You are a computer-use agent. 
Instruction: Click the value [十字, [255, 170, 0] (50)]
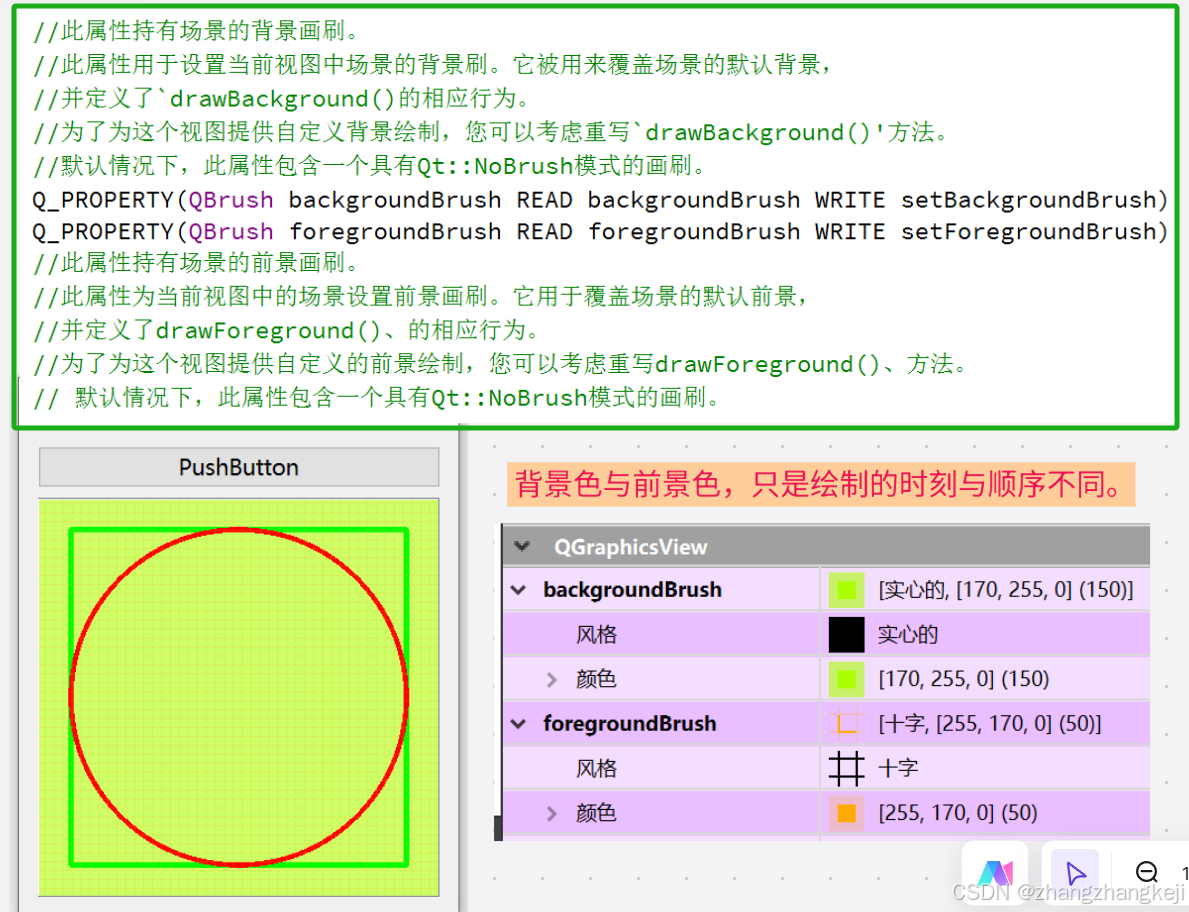[990, 724]
